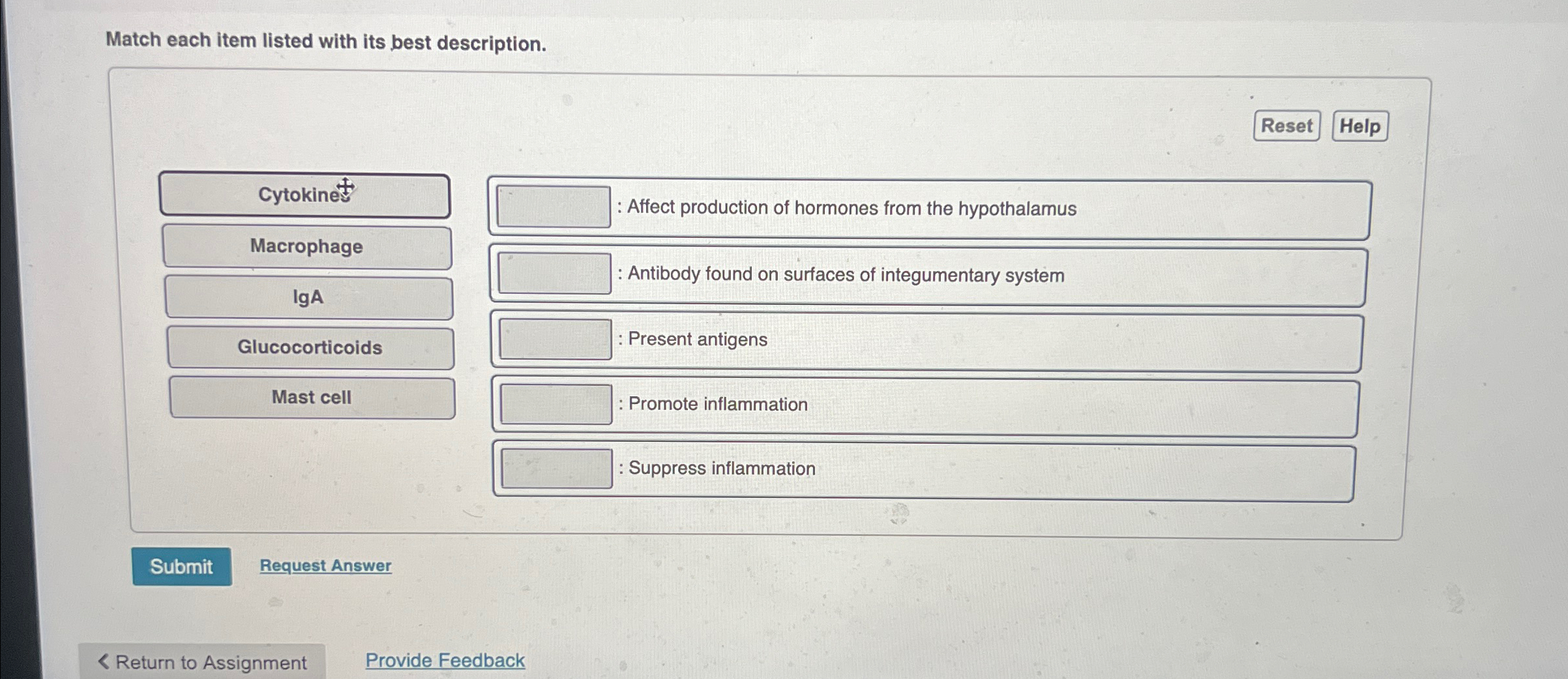Screen dimensions: 1568x679
Task: Select the Cytokines draggable item
Action: [306, 195]
